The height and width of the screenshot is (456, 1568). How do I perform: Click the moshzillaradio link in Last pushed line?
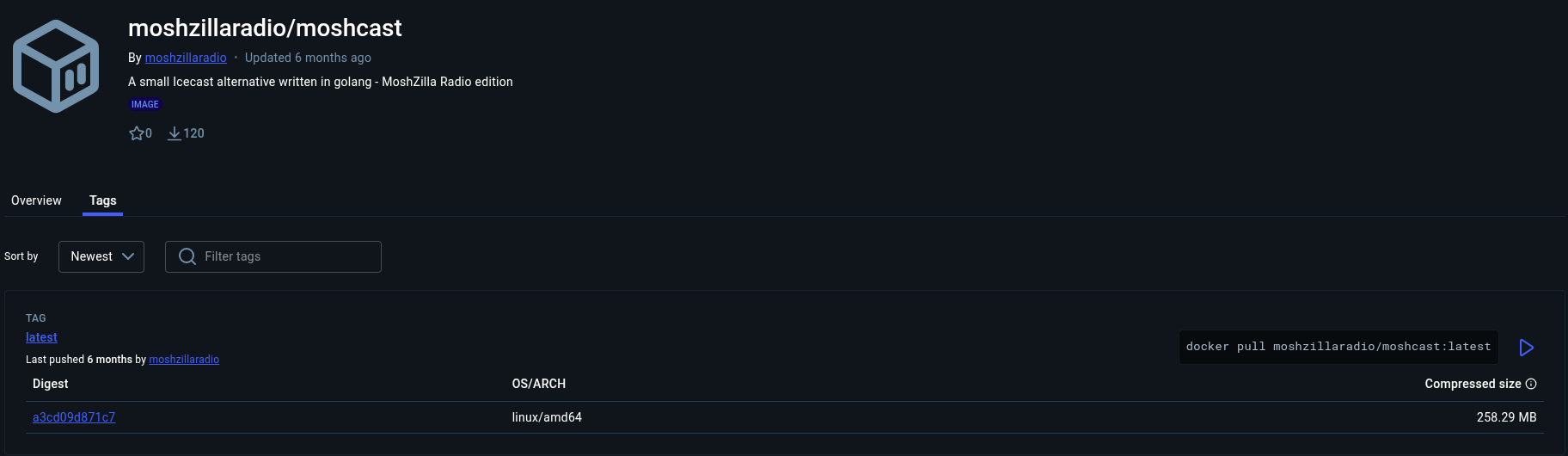(184, 360)
